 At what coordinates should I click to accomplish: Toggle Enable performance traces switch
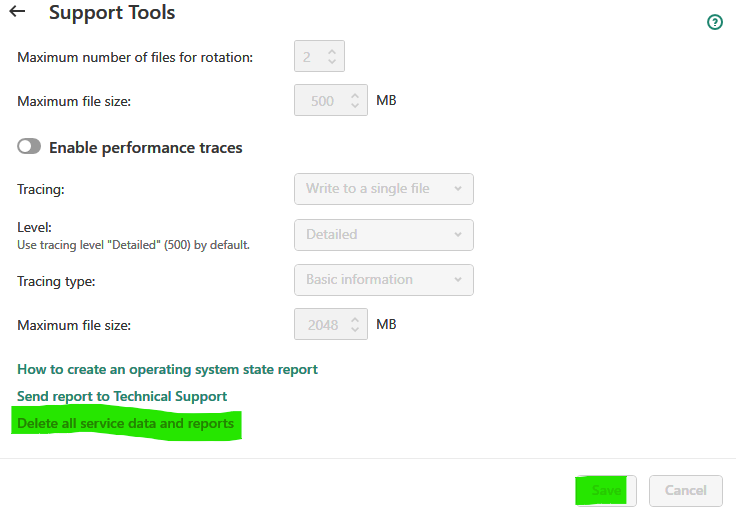(29, 147)
